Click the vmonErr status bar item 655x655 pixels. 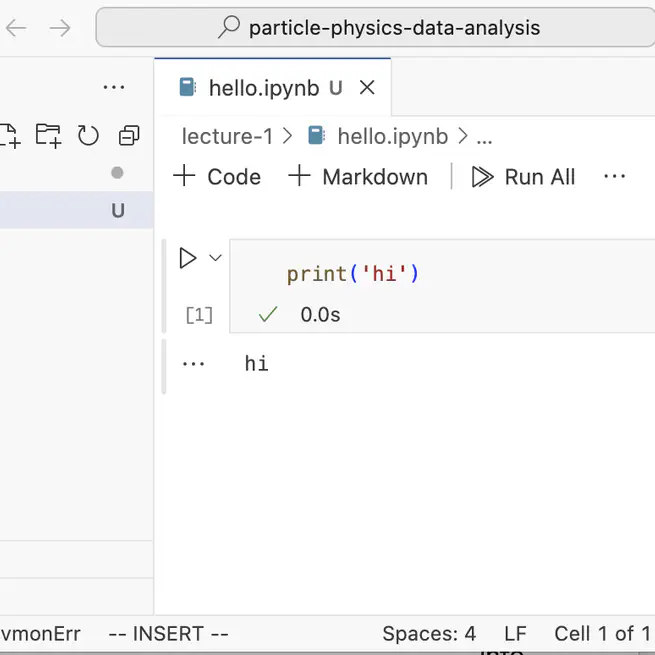point(40,634)
